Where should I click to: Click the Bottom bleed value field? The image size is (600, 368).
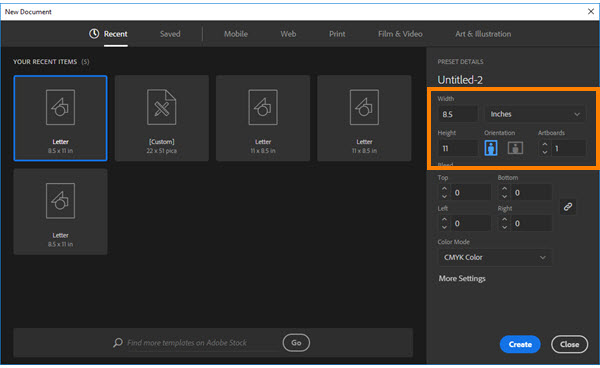tap(531, 192)
